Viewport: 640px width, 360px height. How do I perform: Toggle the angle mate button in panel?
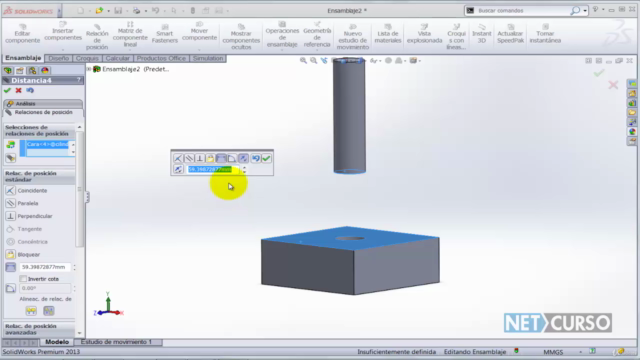[11, 288]
